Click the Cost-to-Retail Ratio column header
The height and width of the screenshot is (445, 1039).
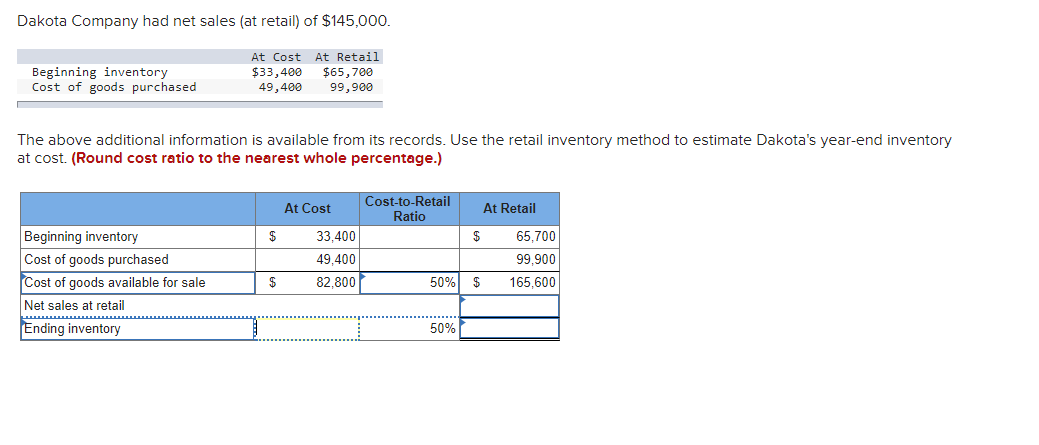point(408,209)
